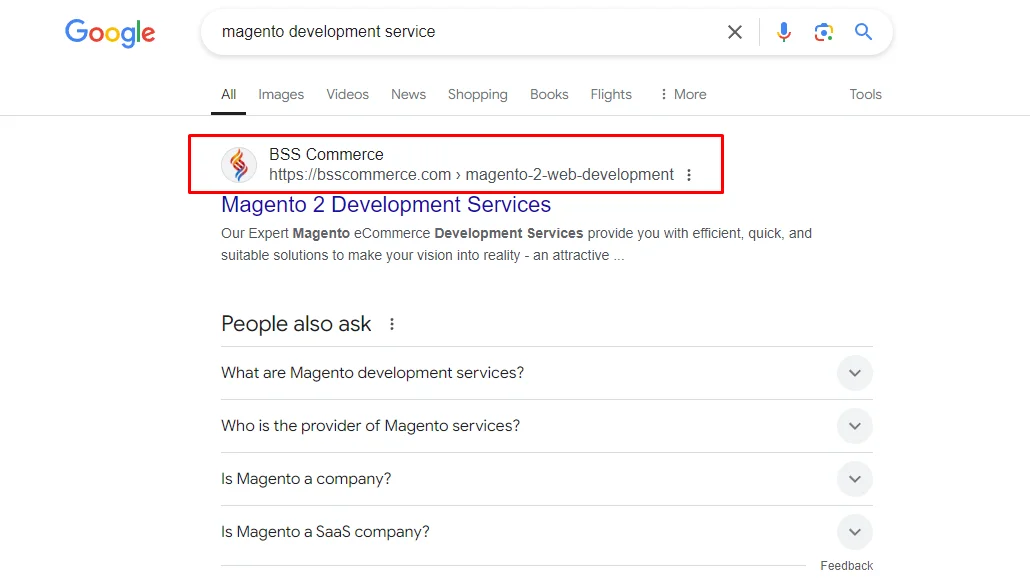The width and height of the screenshot is (1030, 585).
Task: Open the News tab
Action: (x=409, y=95)
